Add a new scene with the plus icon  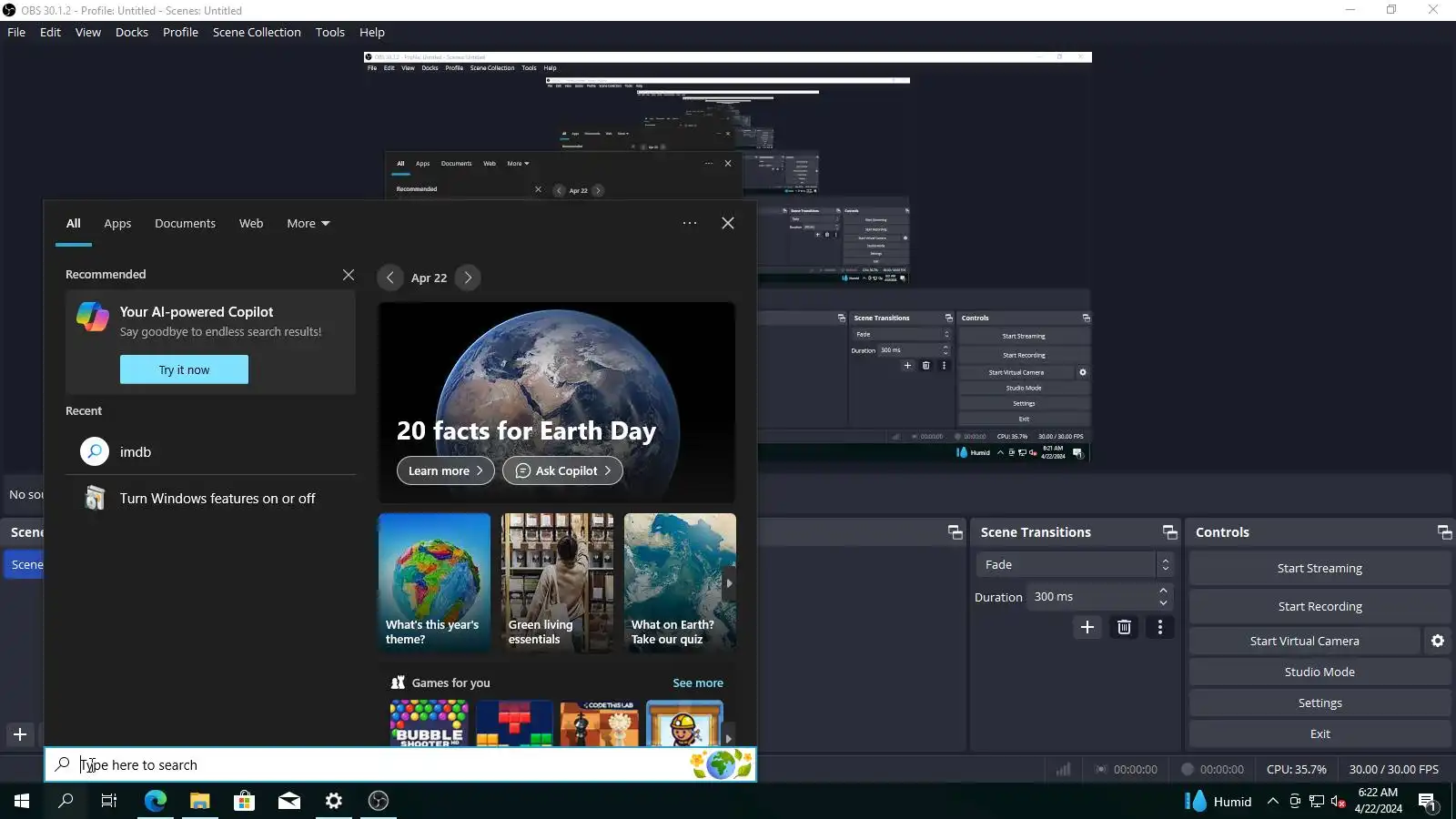(20, 734)
